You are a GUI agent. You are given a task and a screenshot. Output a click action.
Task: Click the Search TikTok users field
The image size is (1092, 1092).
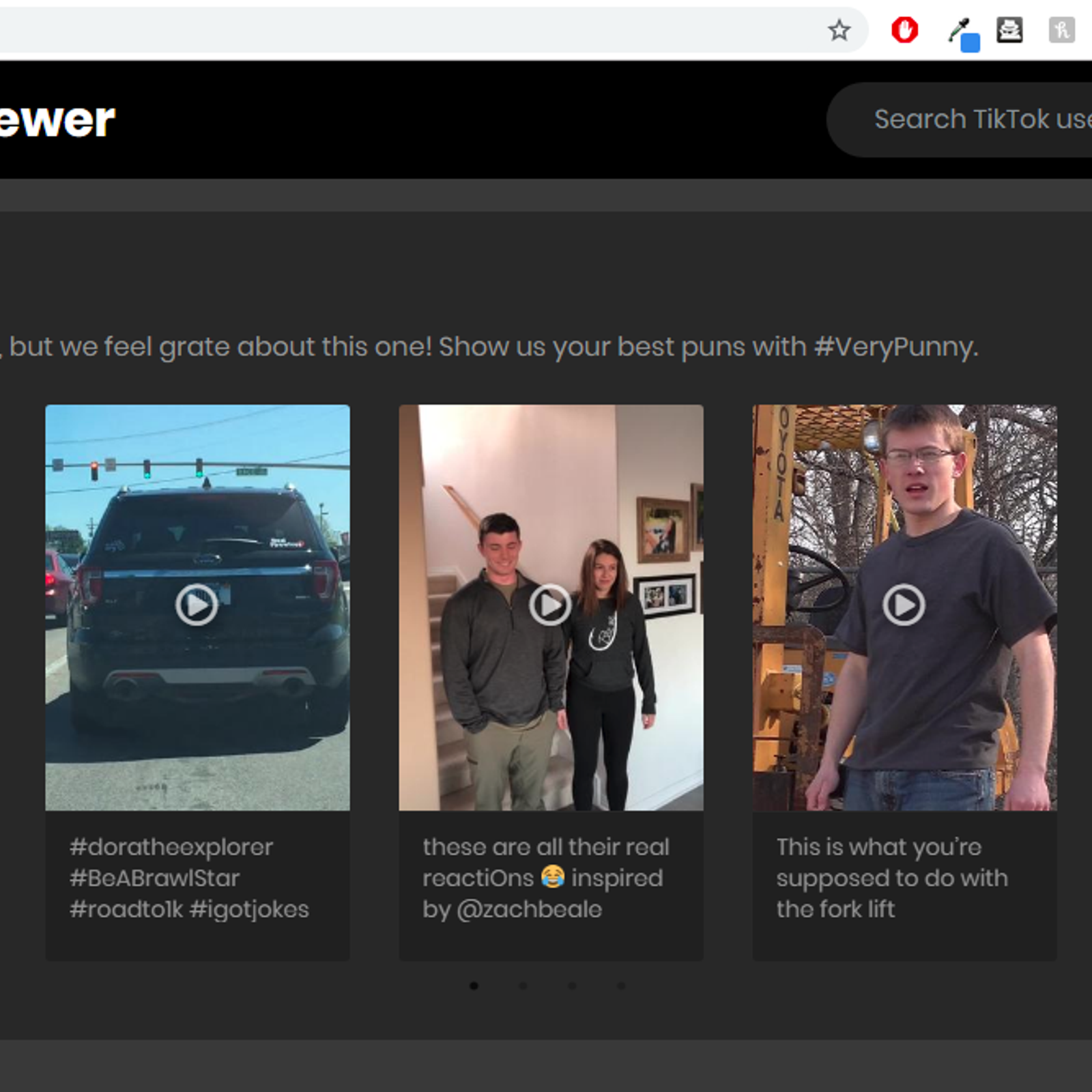coord(976,119)
